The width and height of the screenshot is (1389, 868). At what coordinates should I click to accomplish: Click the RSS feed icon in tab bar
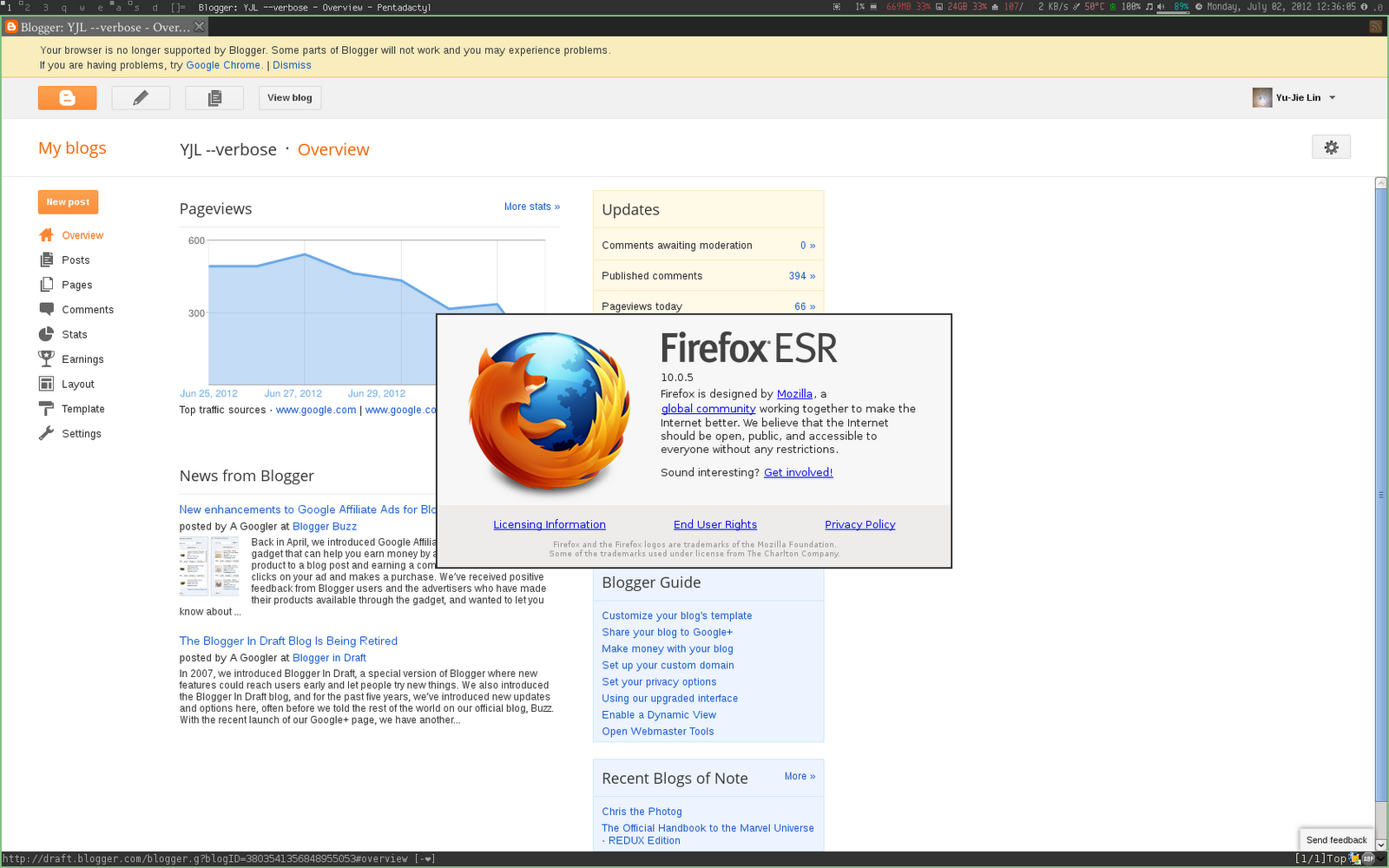click(x=1375, y=27)
